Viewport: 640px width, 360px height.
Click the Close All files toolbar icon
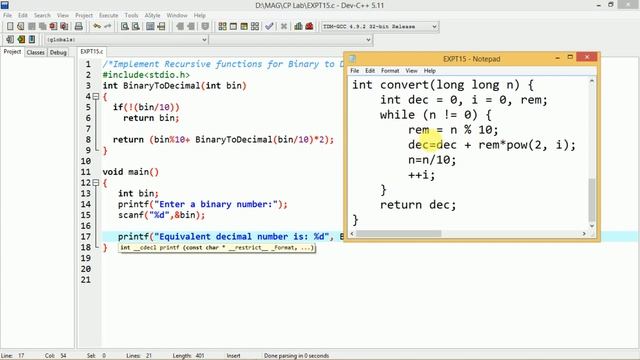[x=64, y=27]
